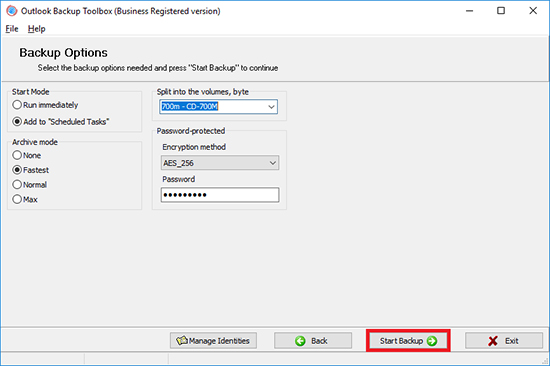The width and height of the screenshot is (550, 366).
Task: Open the Encryption method AES_256 dropdown
Action: point(220,163)
